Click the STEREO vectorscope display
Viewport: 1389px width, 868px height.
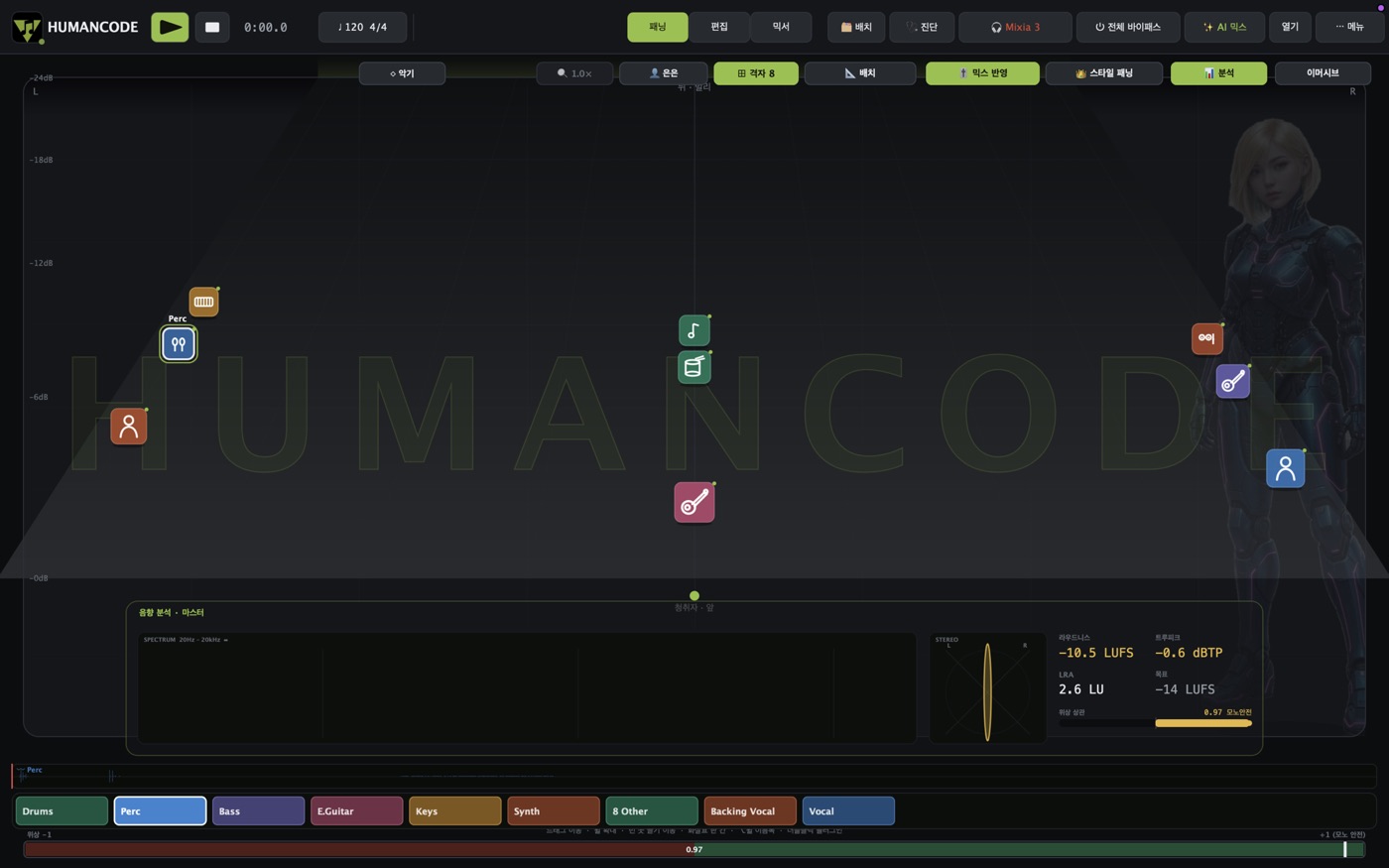[x=987, y=688]
